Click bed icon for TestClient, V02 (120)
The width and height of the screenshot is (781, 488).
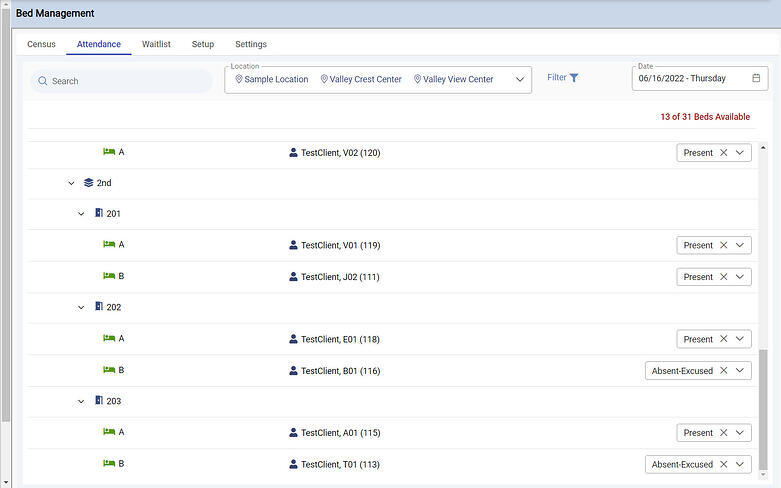click(x=109, y=151)
